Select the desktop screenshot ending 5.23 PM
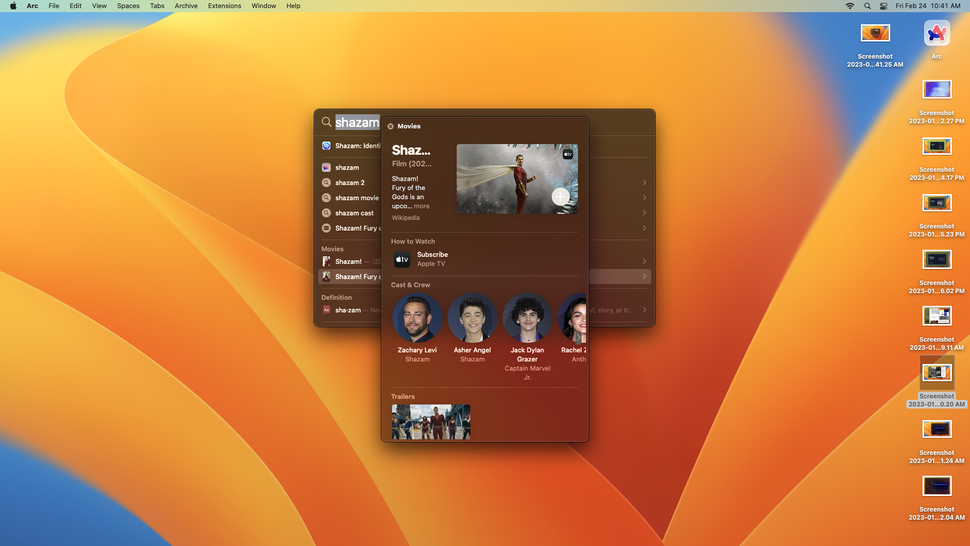Image resolution: width=970 pixels, height=546 pixels. 937,203
